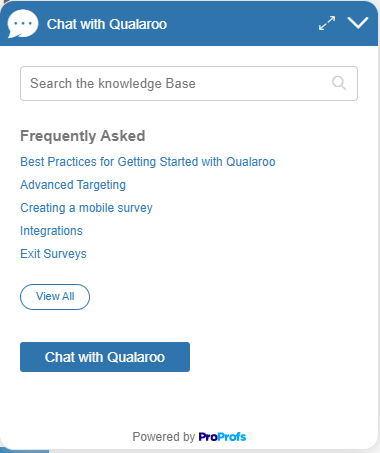
Task: Expand the chat widget with the diagonal arrows icon
Action: point(327,23)
